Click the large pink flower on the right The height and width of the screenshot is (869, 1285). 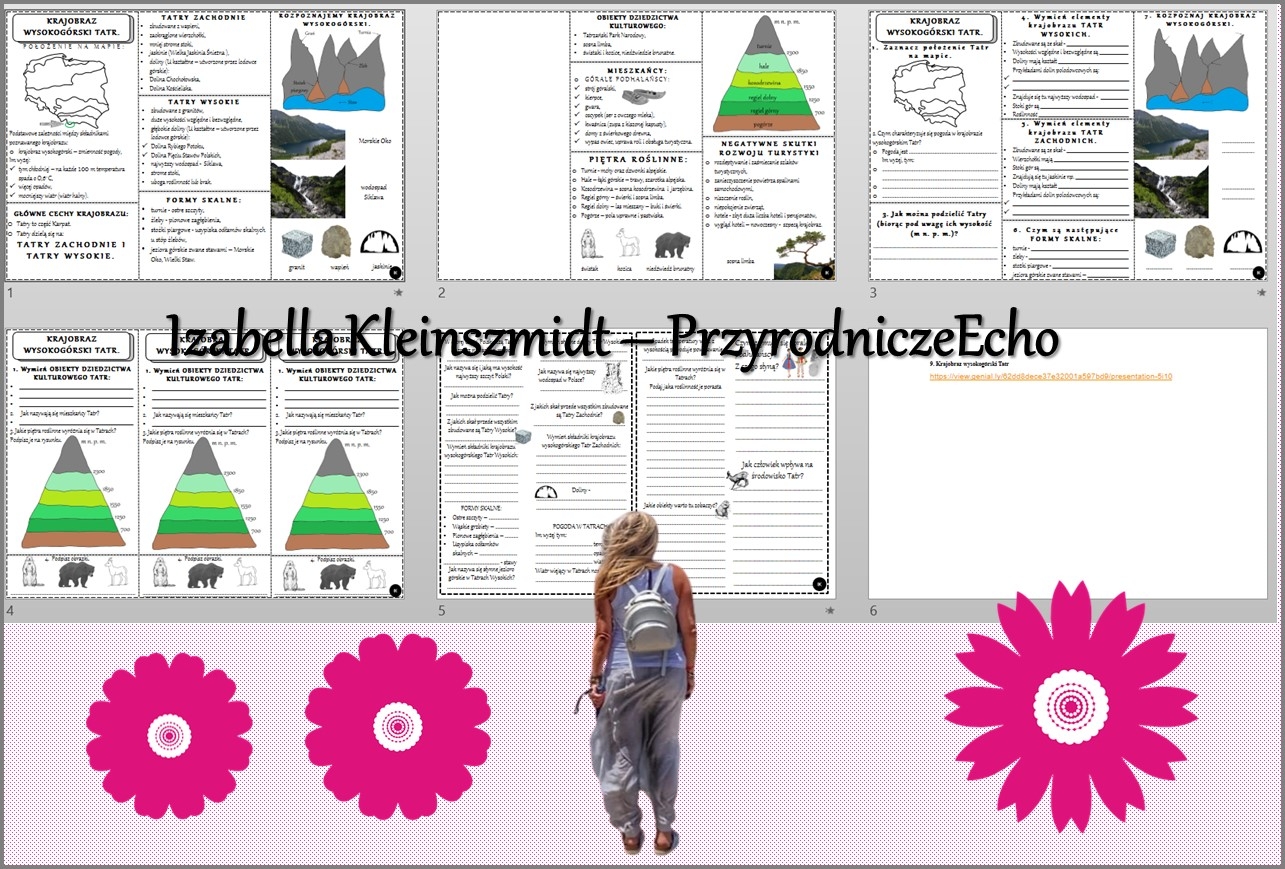coord(1070,698)
